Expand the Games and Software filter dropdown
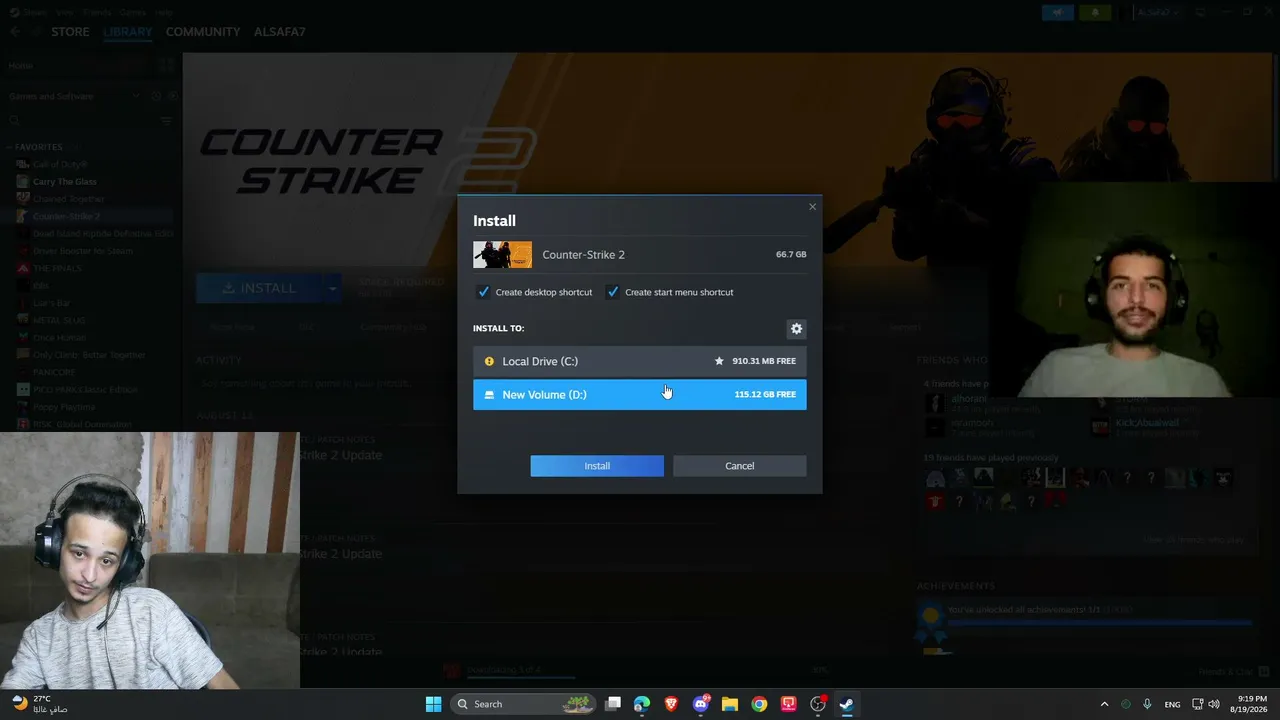Viewport: 1280px width, 720px height. (136, 96)
